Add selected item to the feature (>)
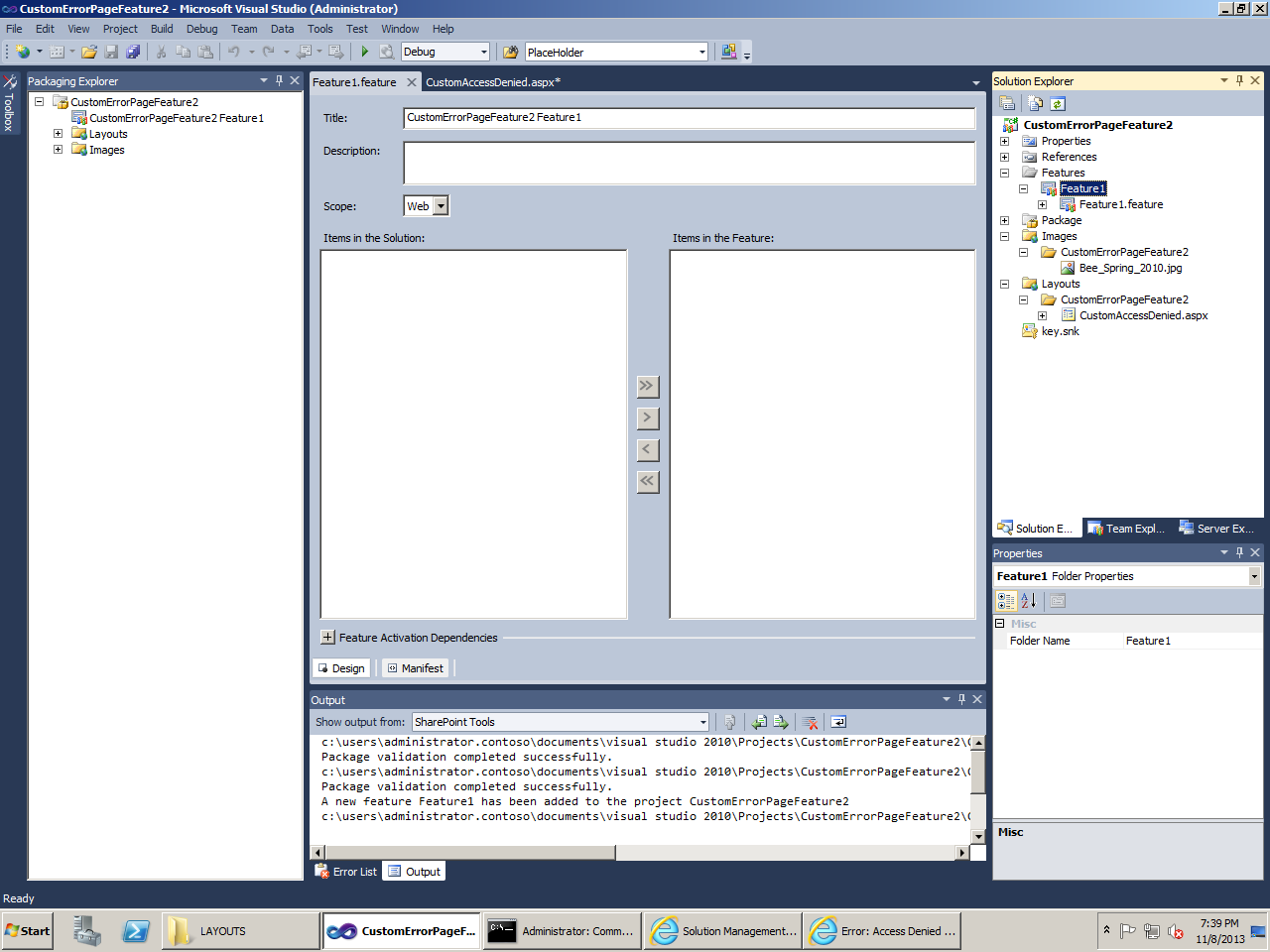The image size is (1270, 952). (x=647, y=417)
